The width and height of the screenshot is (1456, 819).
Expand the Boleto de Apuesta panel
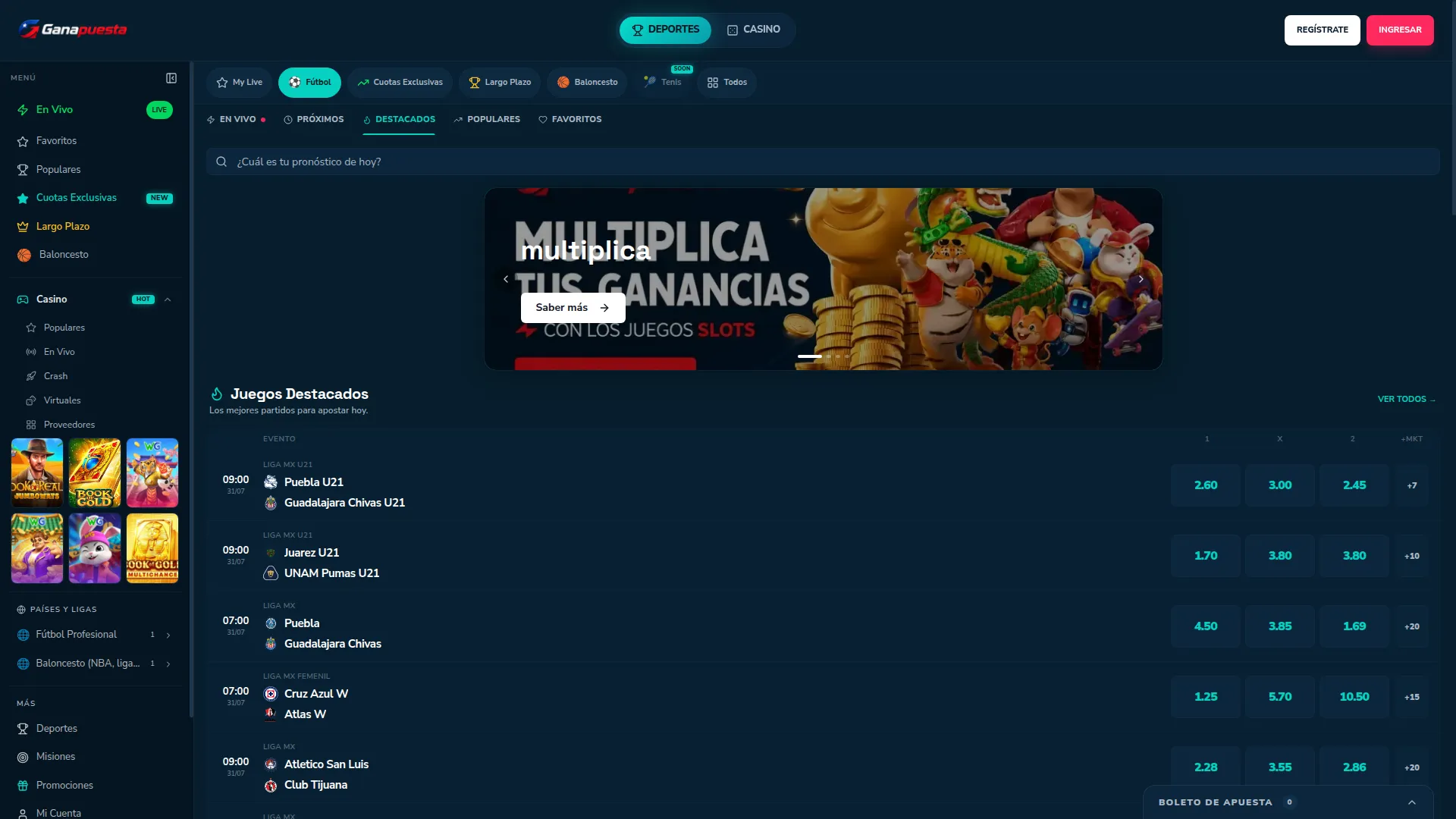[1412, 802]
